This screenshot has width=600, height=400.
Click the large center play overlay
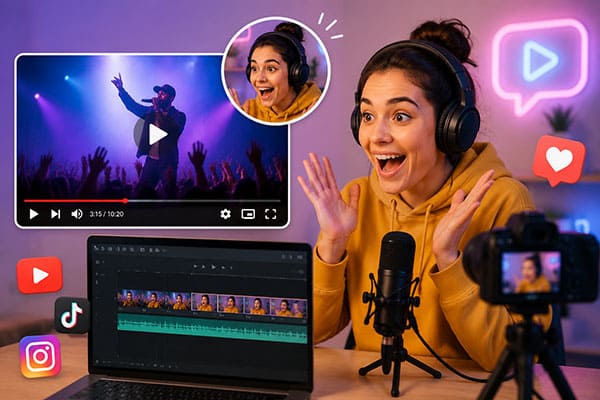coord(154,134)
